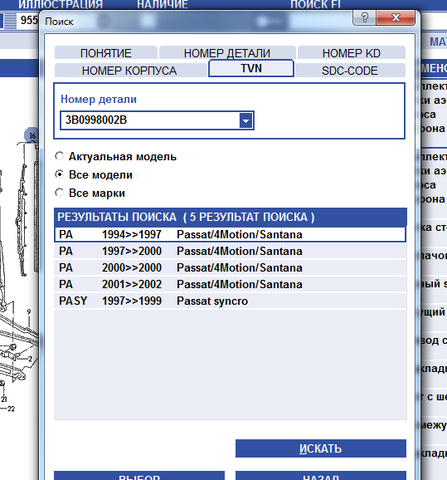Viewport: 447px width, 480px height.
Task: Open the ПОНЯТИЕ search tab
Action: [106, 53]
